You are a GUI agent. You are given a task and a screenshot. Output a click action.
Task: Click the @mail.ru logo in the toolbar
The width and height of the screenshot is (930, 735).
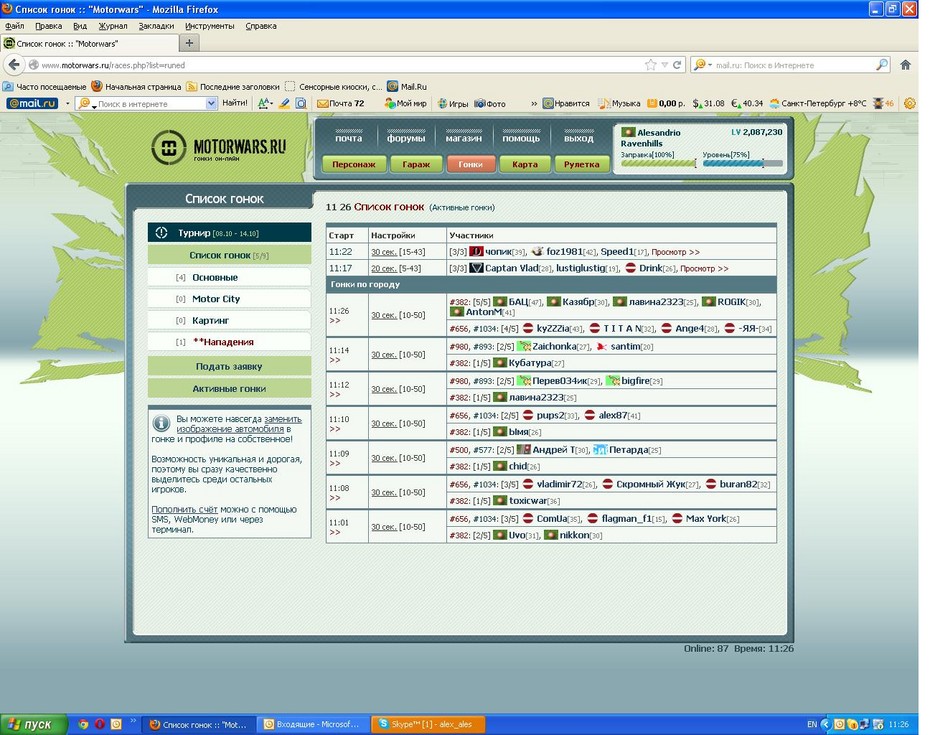point(32,103)
